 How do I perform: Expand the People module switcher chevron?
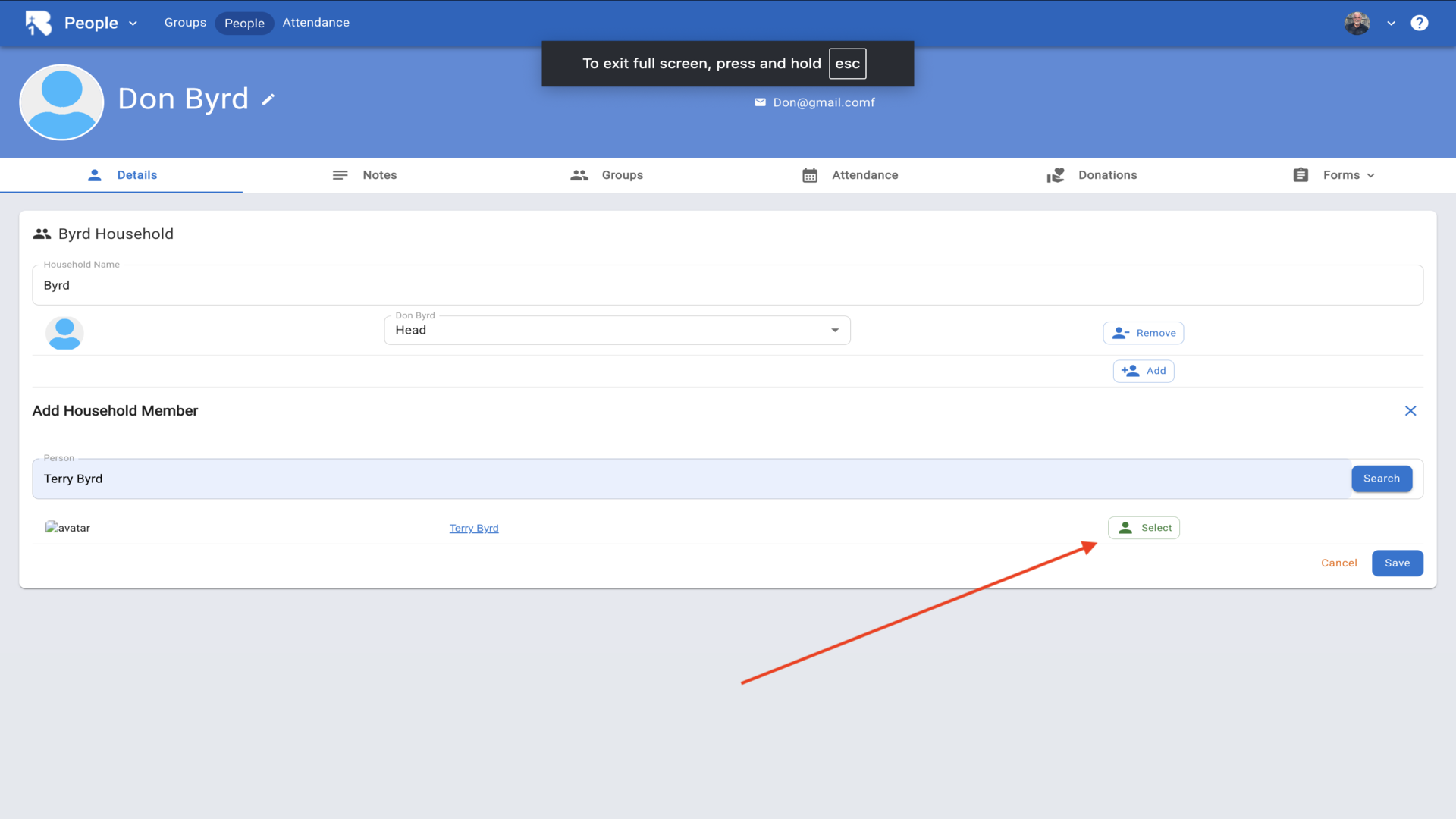(x=133, y=24)
